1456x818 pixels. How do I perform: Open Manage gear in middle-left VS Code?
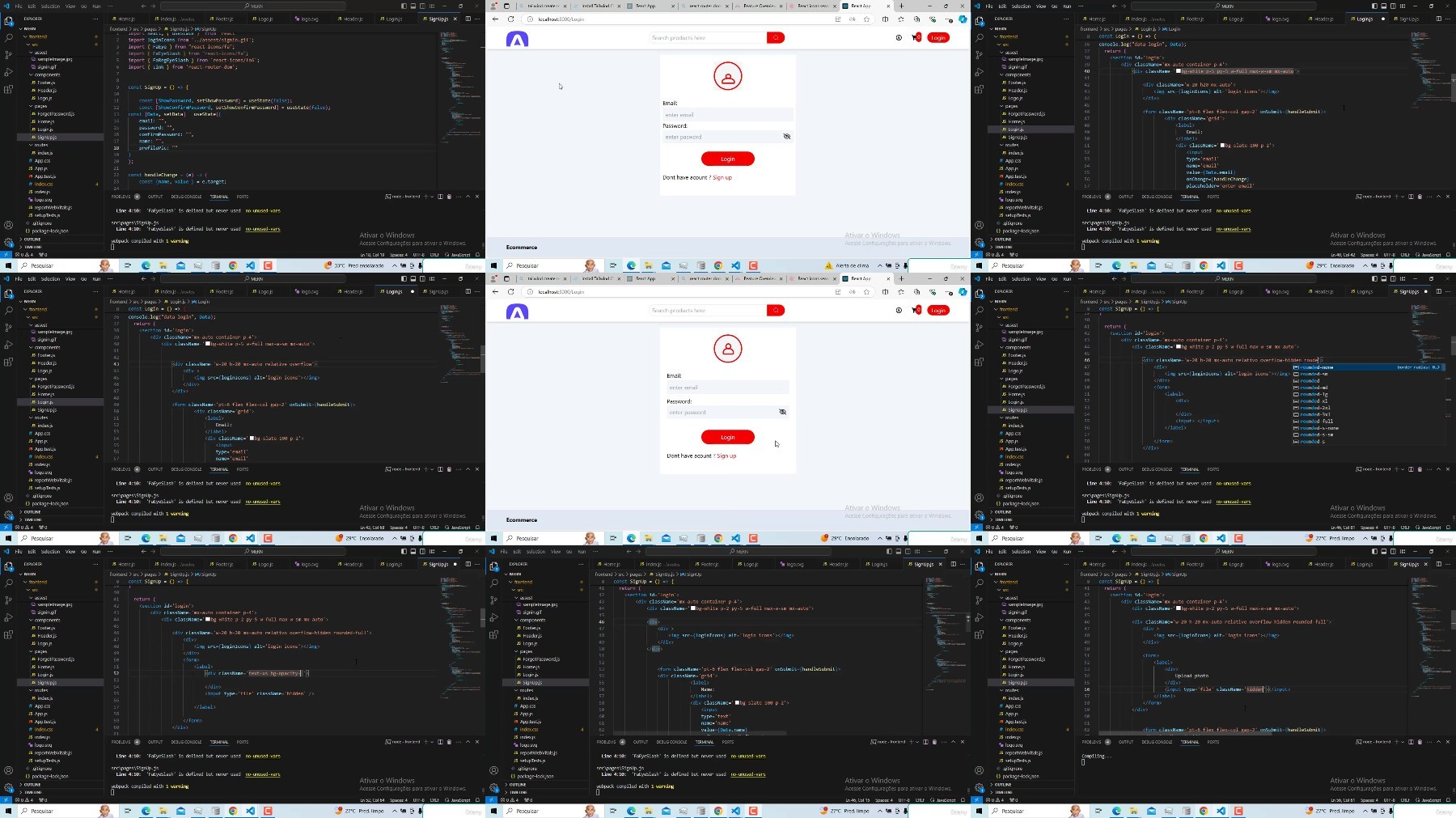click(8, 515)
